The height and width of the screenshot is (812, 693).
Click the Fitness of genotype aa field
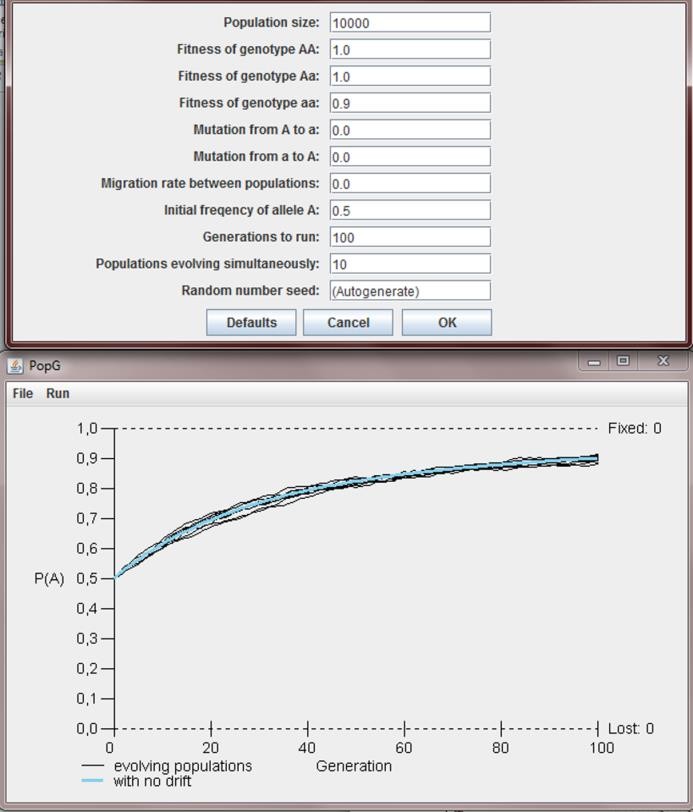410,103
